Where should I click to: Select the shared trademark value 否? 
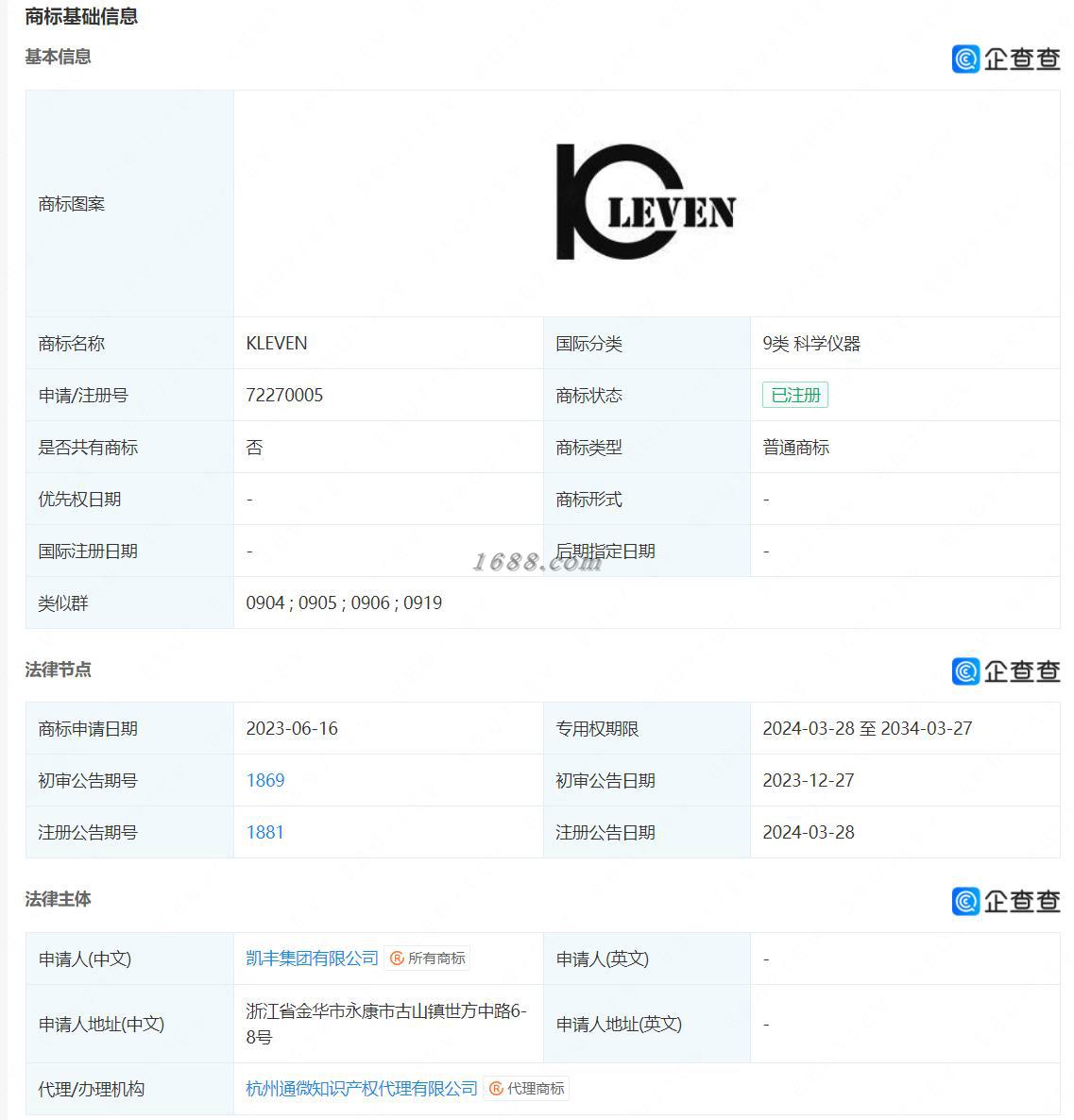coord(254,447)
